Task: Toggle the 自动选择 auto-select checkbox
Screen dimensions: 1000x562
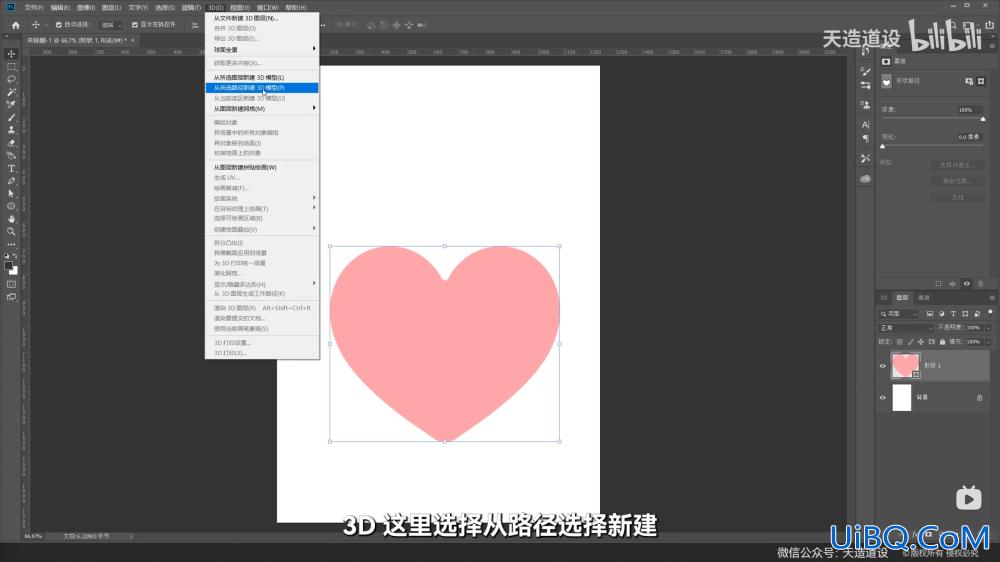Action: (x=59, y=25)
